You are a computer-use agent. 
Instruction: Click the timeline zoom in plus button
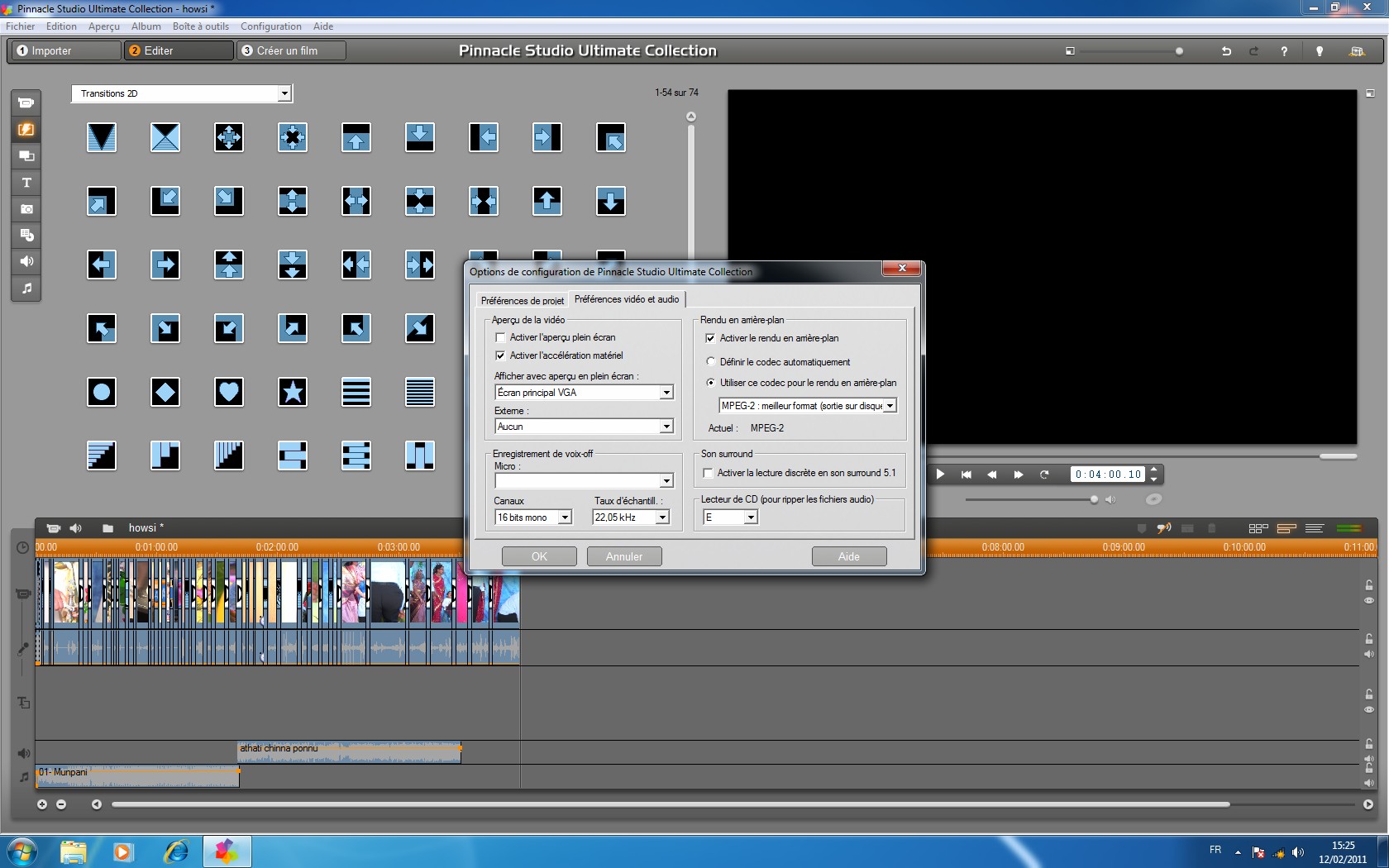click(42, 804)
